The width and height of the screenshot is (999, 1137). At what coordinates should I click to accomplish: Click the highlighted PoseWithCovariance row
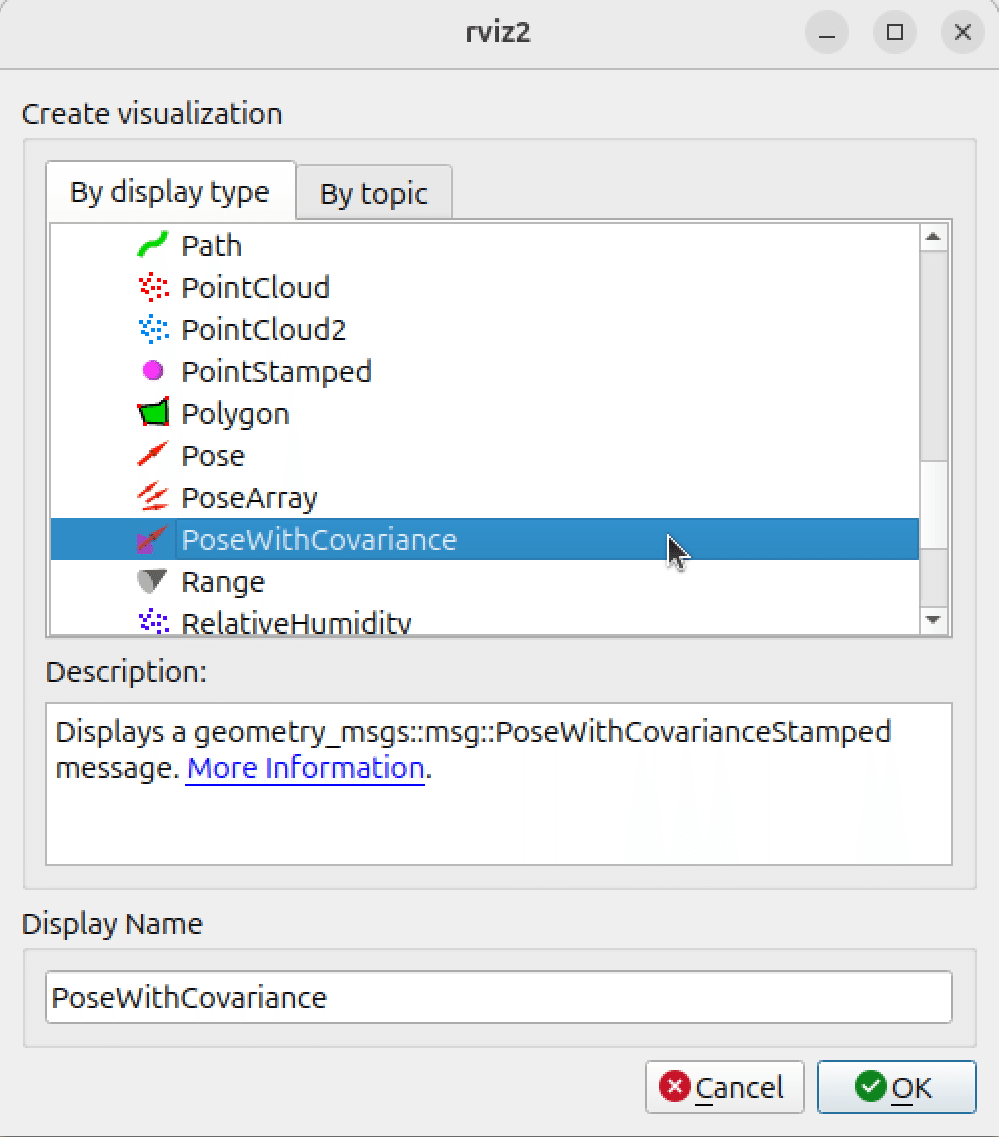(x=484, y=539)
